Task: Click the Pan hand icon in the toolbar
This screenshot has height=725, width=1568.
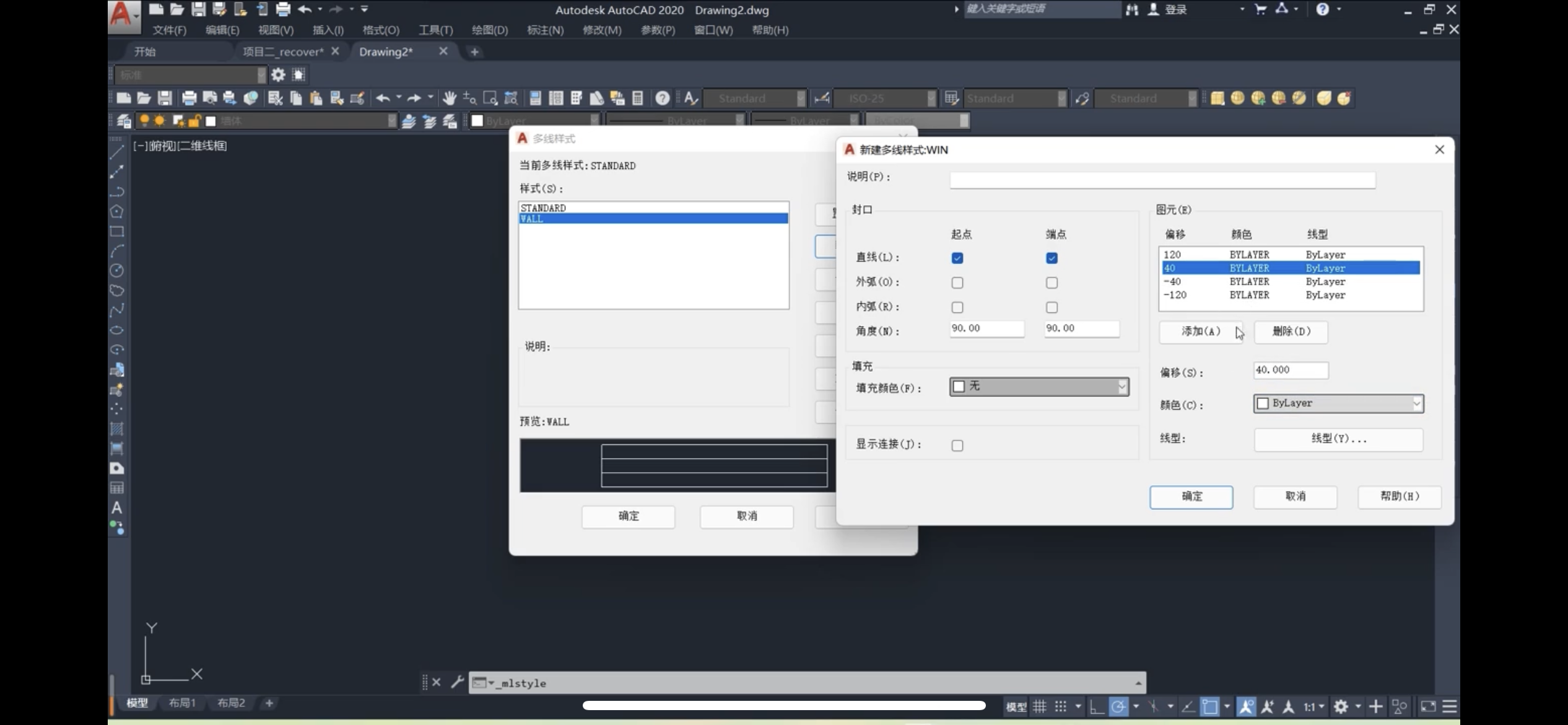Action: pos(449,98)
